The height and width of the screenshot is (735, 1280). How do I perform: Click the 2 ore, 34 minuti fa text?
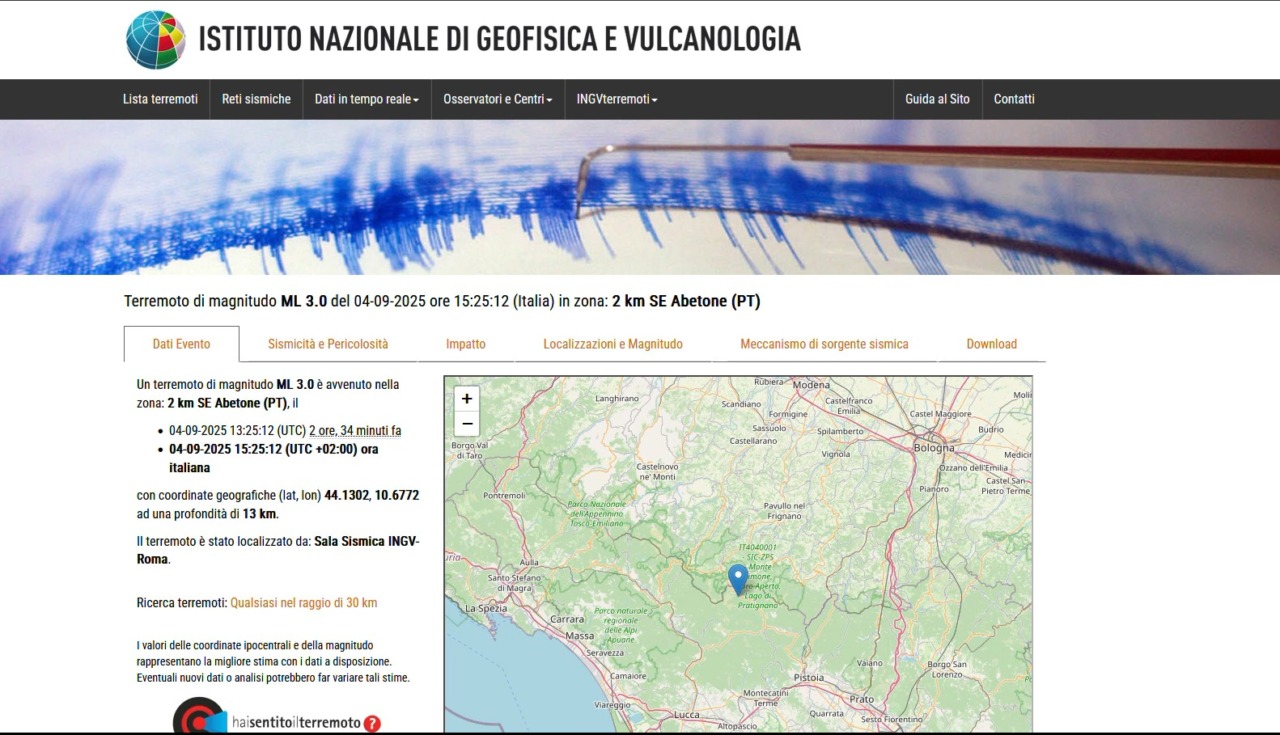point(355,431)
